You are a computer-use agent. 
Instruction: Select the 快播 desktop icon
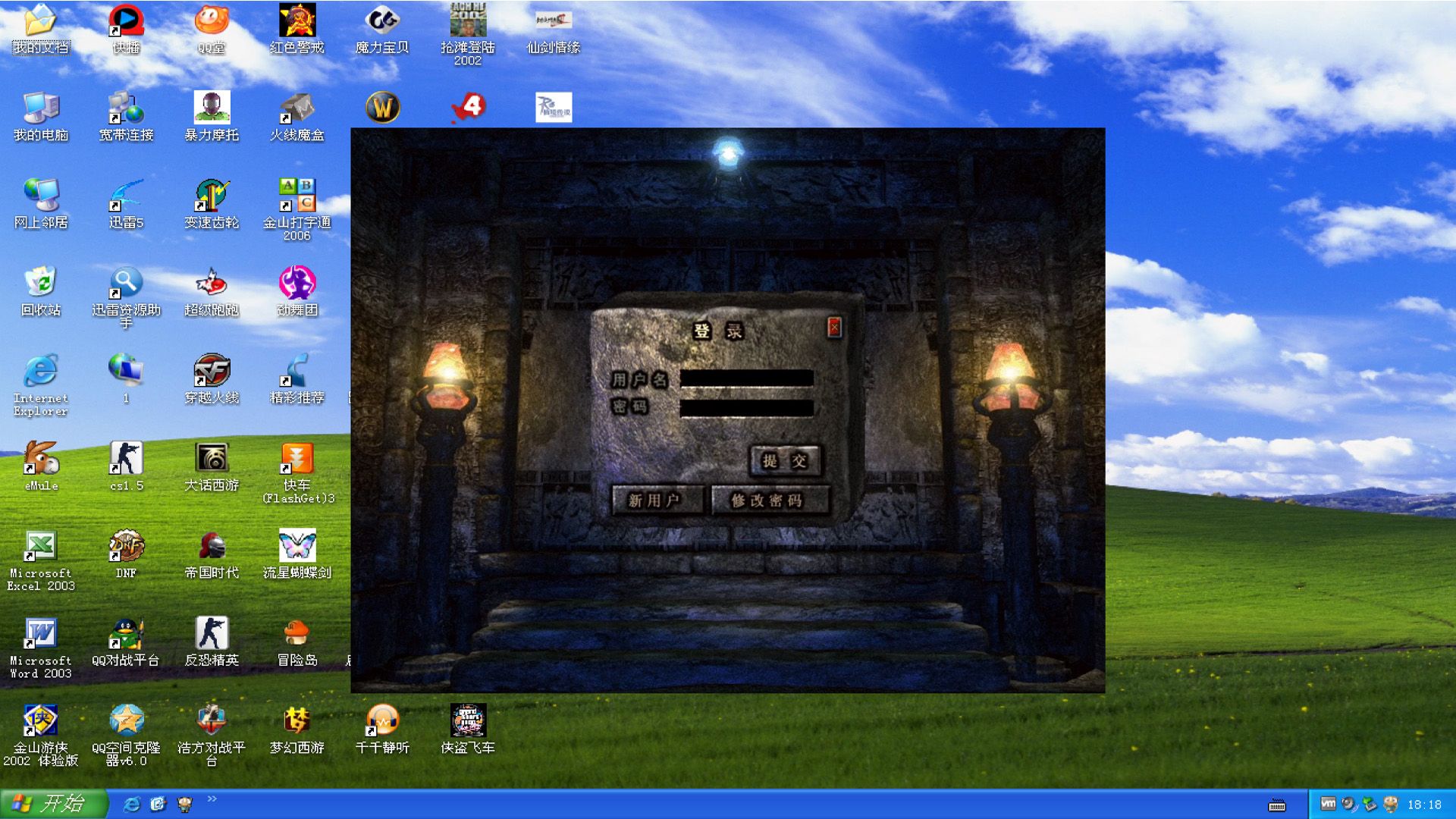[127, 30]
